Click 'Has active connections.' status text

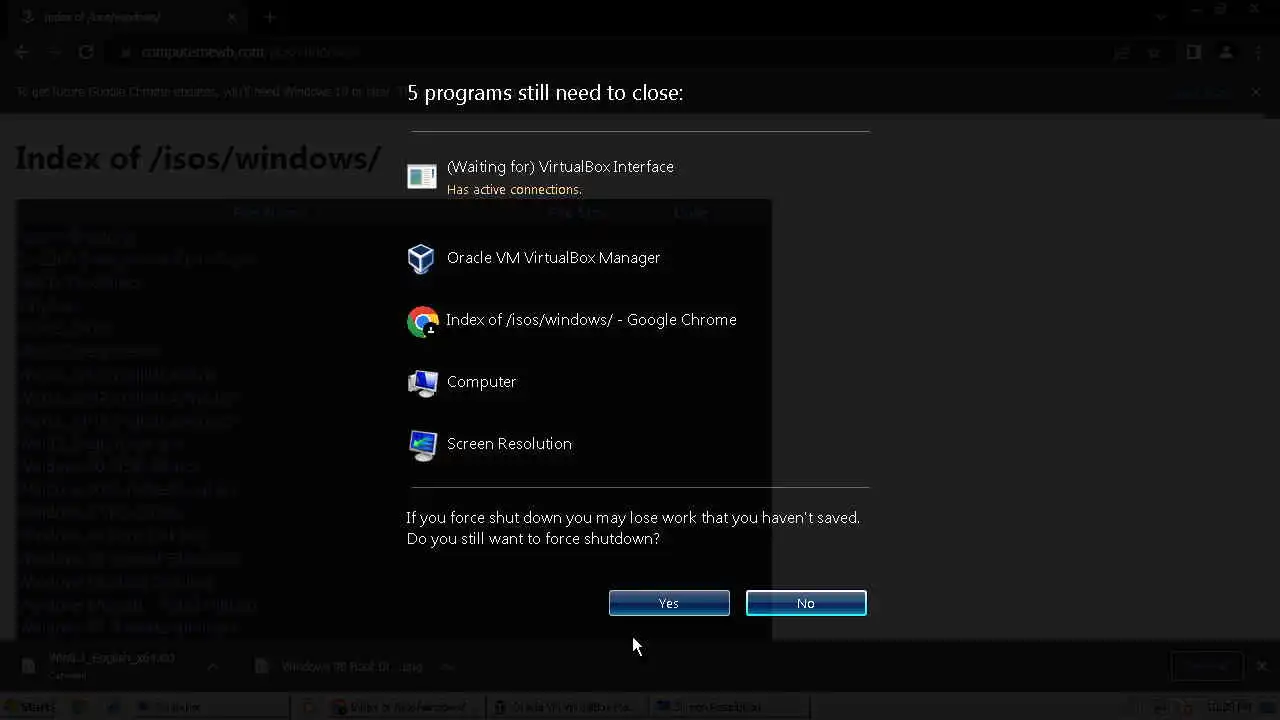514,189
